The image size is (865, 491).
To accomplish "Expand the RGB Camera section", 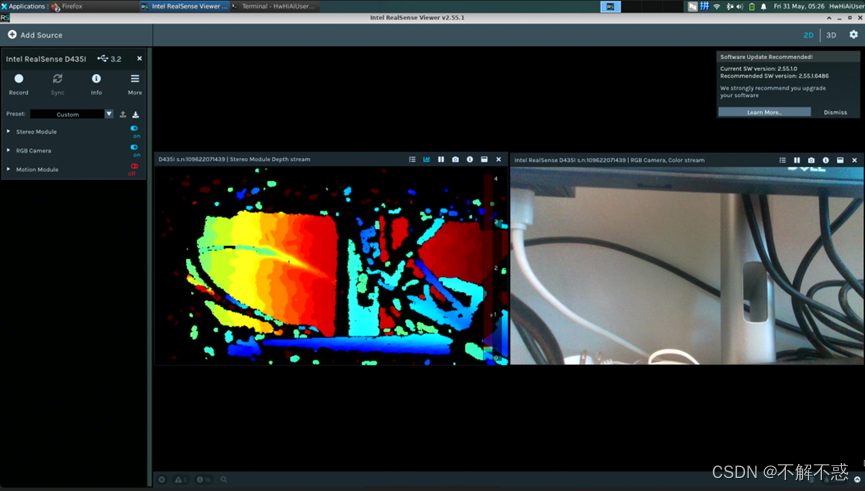I will tap(8, 150).
